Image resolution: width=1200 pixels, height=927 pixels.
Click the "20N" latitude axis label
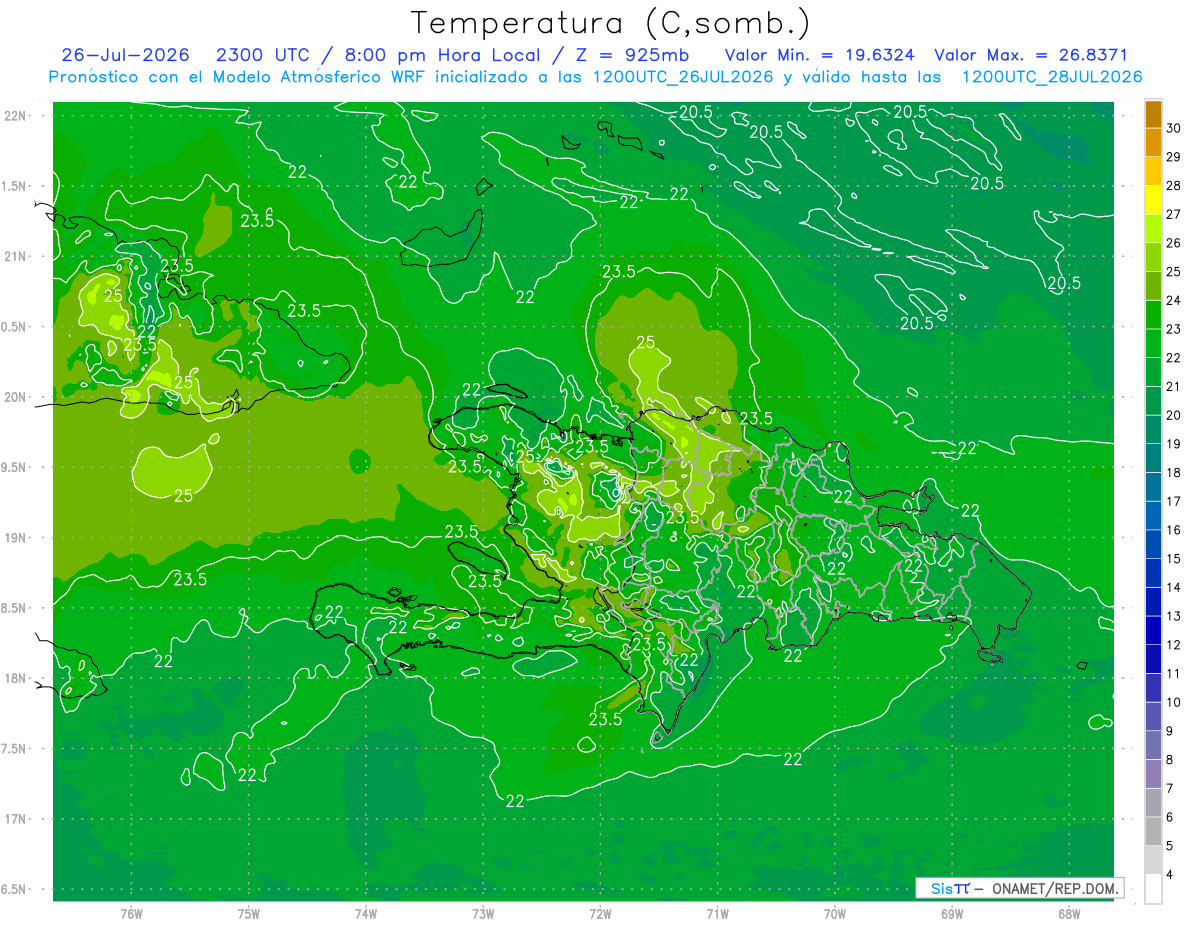pos(16,397)
